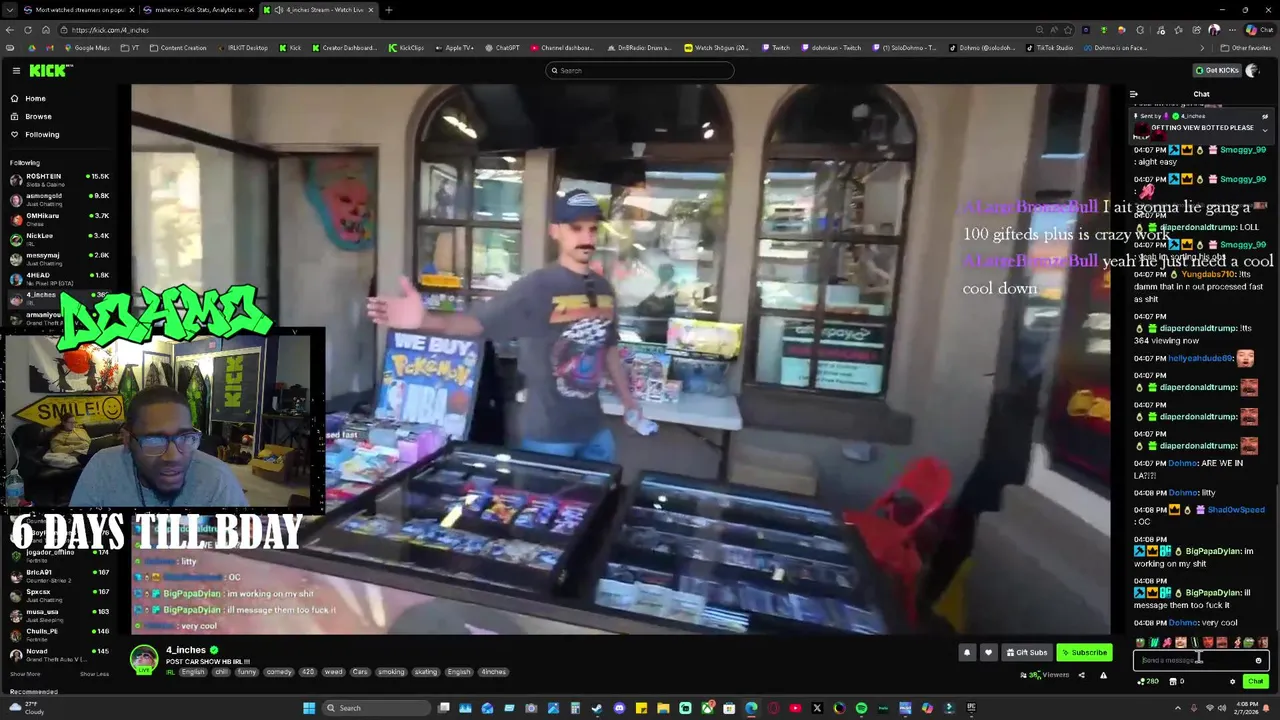Open NickLee channel in Following list
Screen dimensions: 1280x720
(x=60, y=238)
